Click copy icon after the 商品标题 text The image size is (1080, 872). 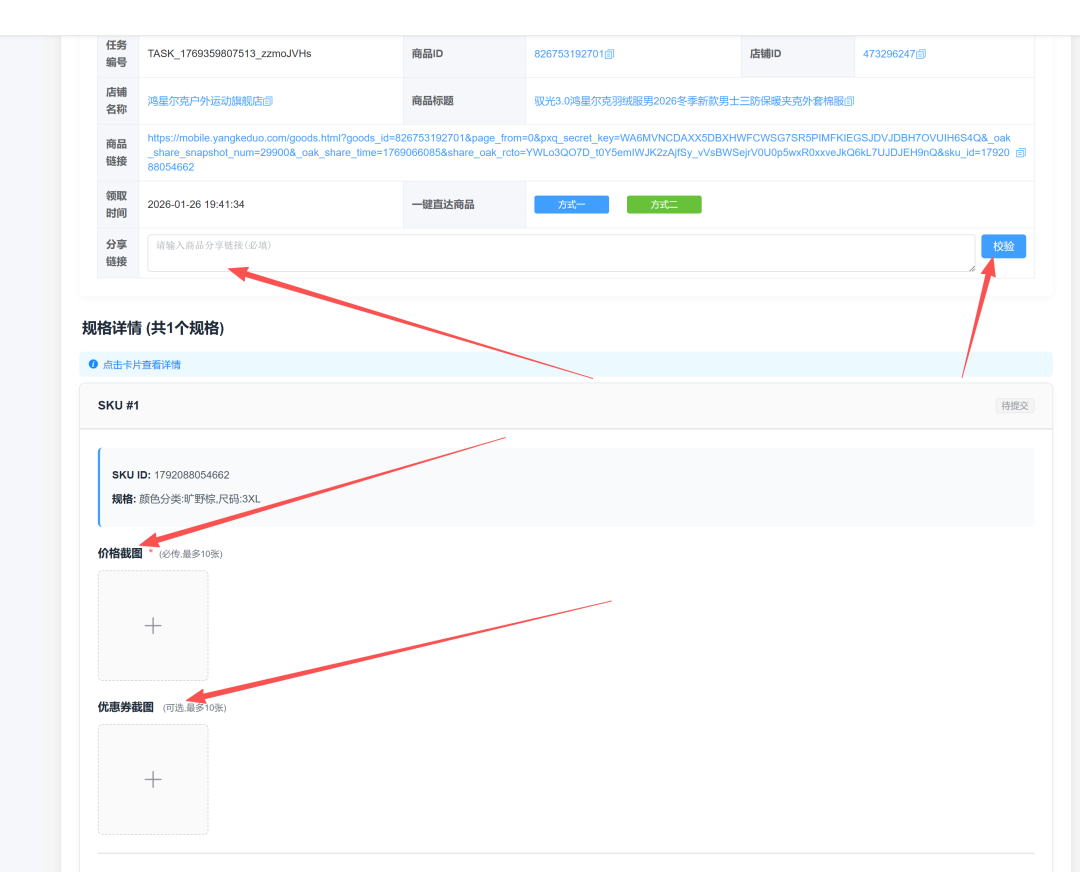tap(850, 101)
